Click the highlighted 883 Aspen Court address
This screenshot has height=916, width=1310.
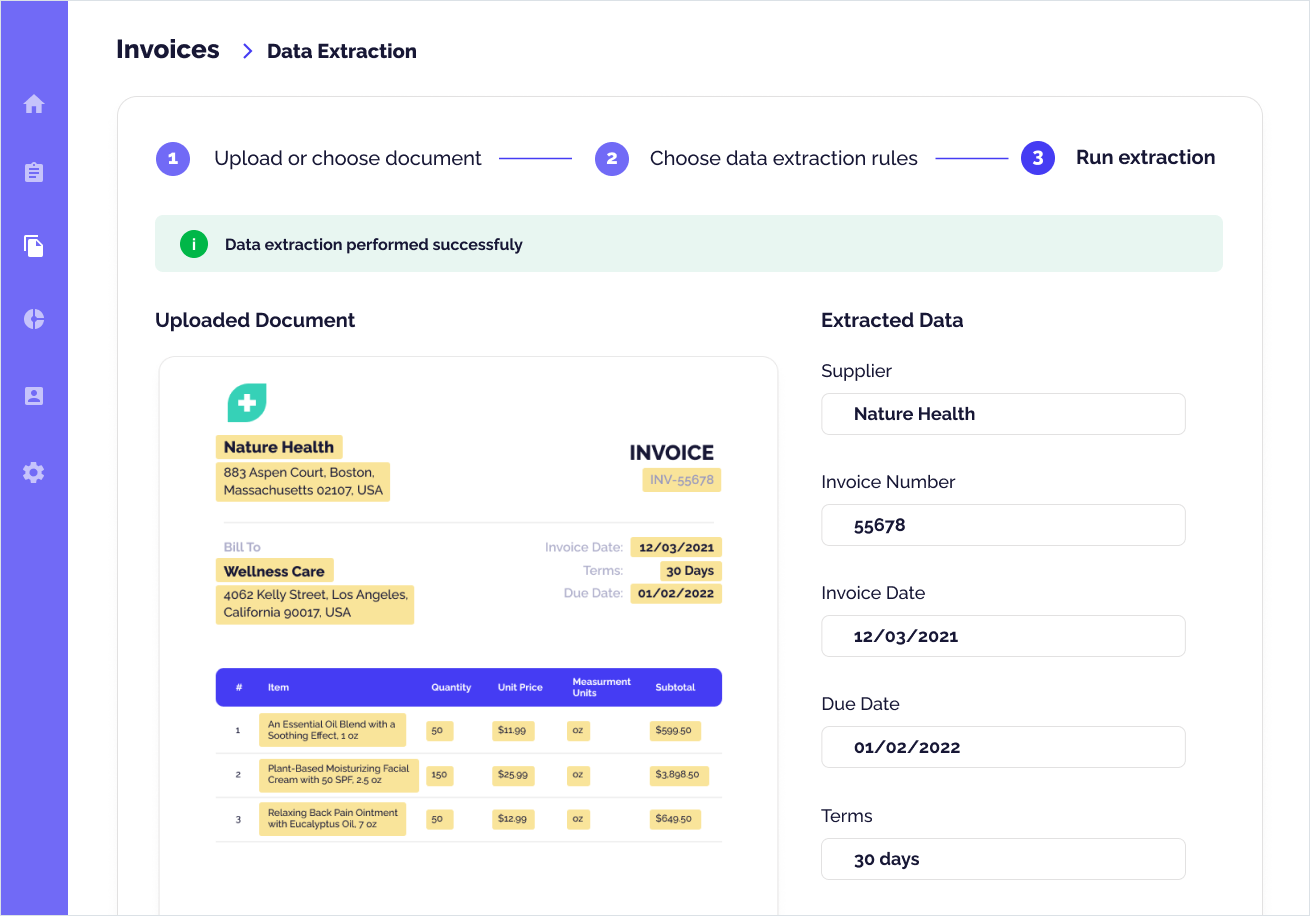coord(302,482)
